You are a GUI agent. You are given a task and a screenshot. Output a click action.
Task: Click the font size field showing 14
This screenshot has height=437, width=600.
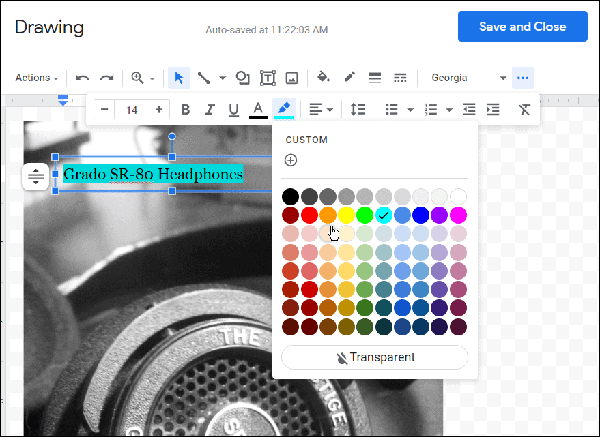[132, 110]
